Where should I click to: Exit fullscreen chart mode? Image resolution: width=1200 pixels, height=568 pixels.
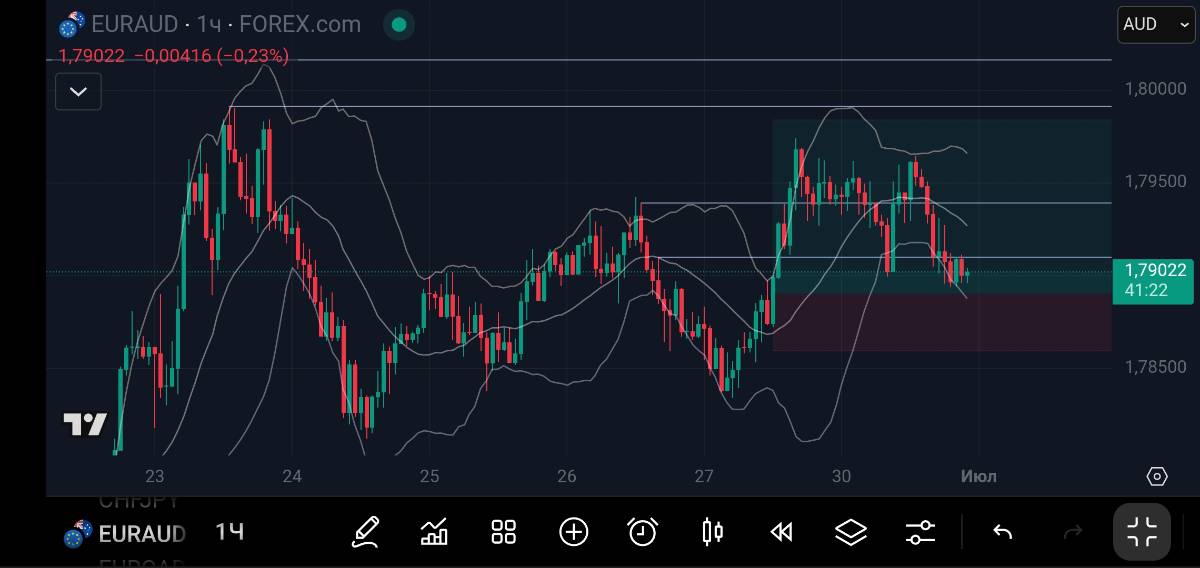click(1141, 531)
